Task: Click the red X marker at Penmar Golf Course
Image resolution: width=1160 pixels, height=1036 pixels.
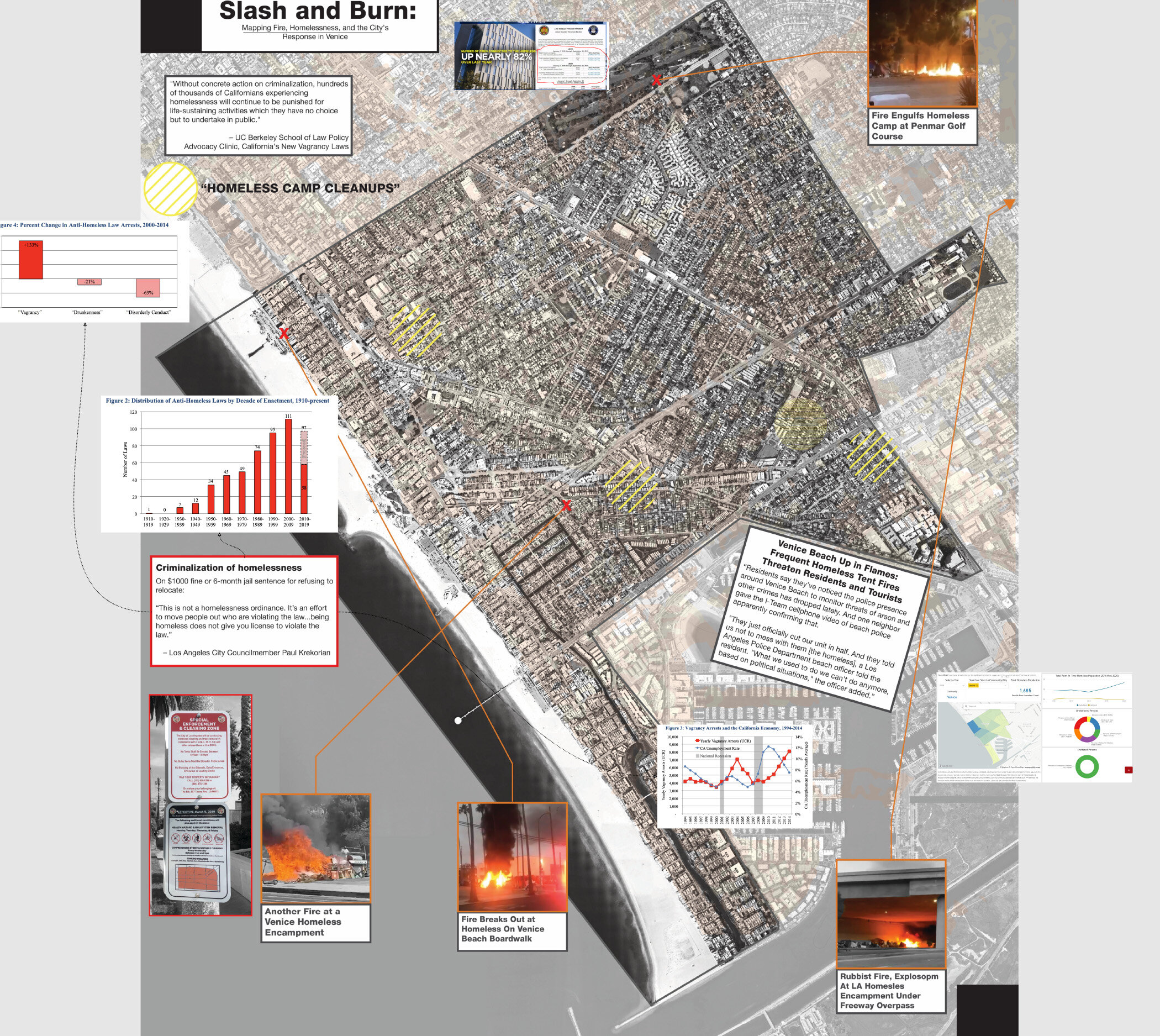Action: (x=656, y=80)
